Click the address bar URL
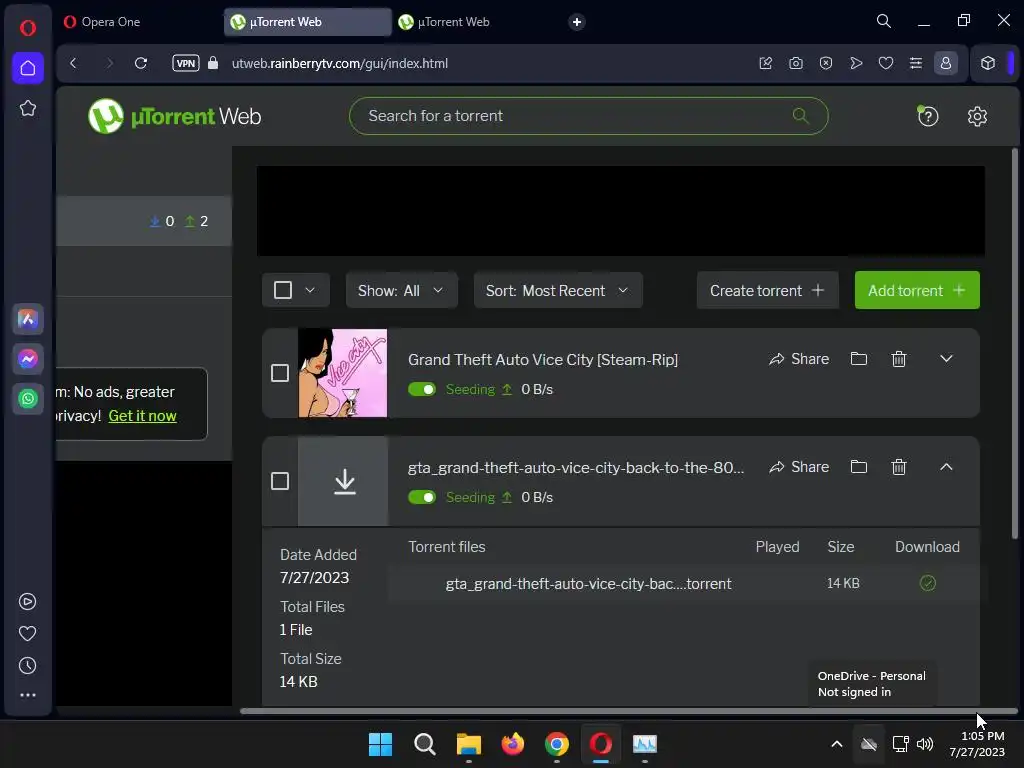The height and width of the screenshot is (768, 1024). point(340,63)
